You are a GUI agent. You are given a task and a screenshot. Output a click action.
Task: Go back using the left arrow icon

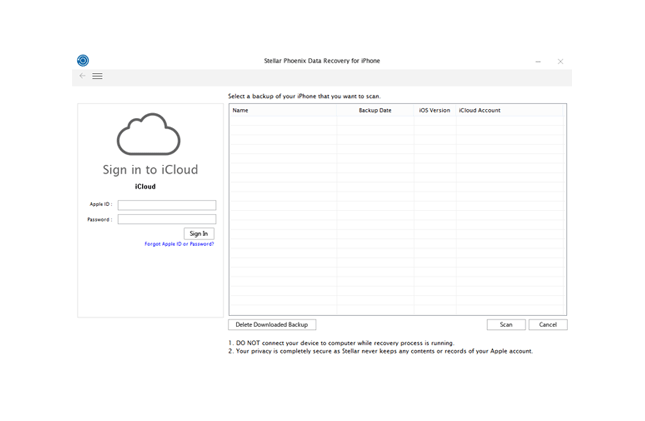[x=82, y=76]
